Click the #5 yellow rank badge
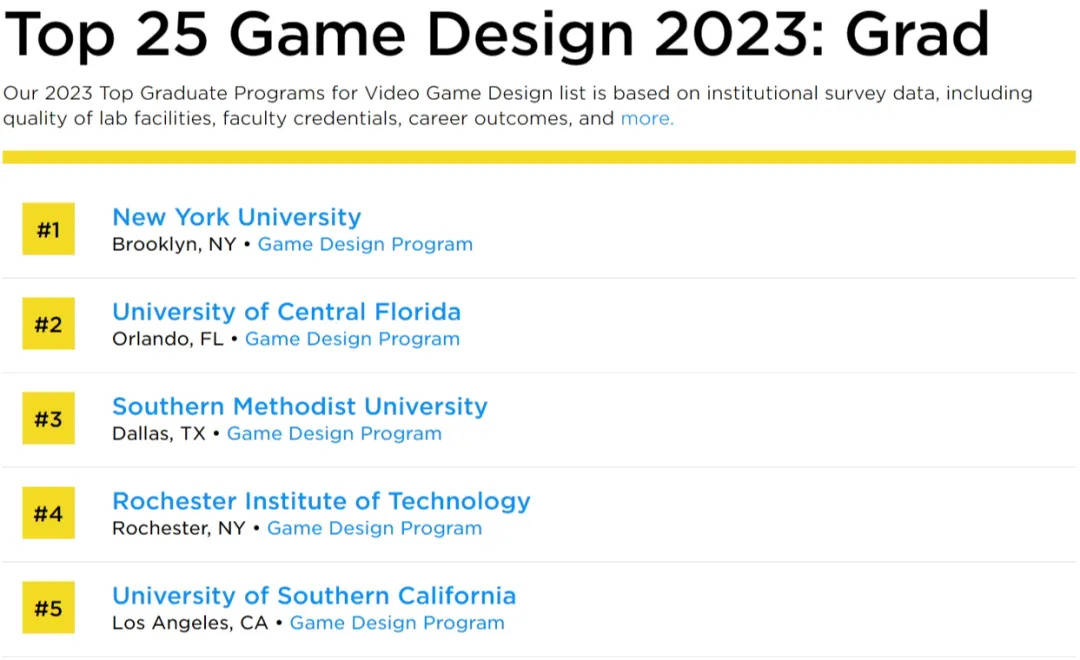The height and width of the screenshot is (660, 1080). (x=48, y=608)
